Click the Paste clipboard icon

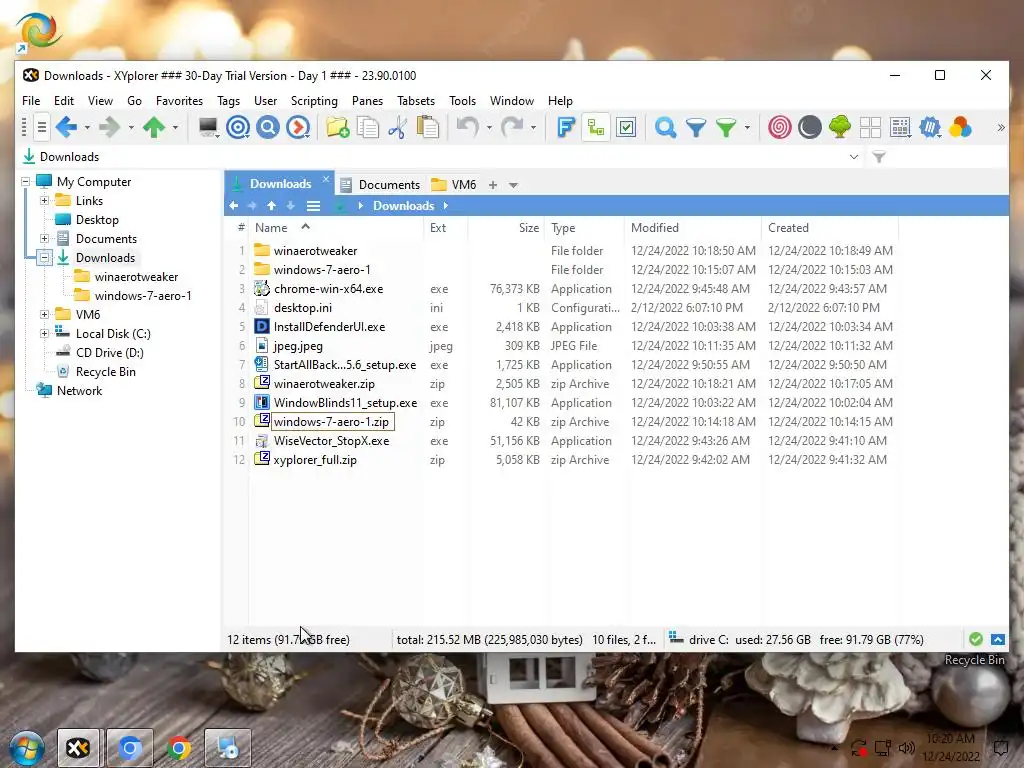tap(428, 127)
